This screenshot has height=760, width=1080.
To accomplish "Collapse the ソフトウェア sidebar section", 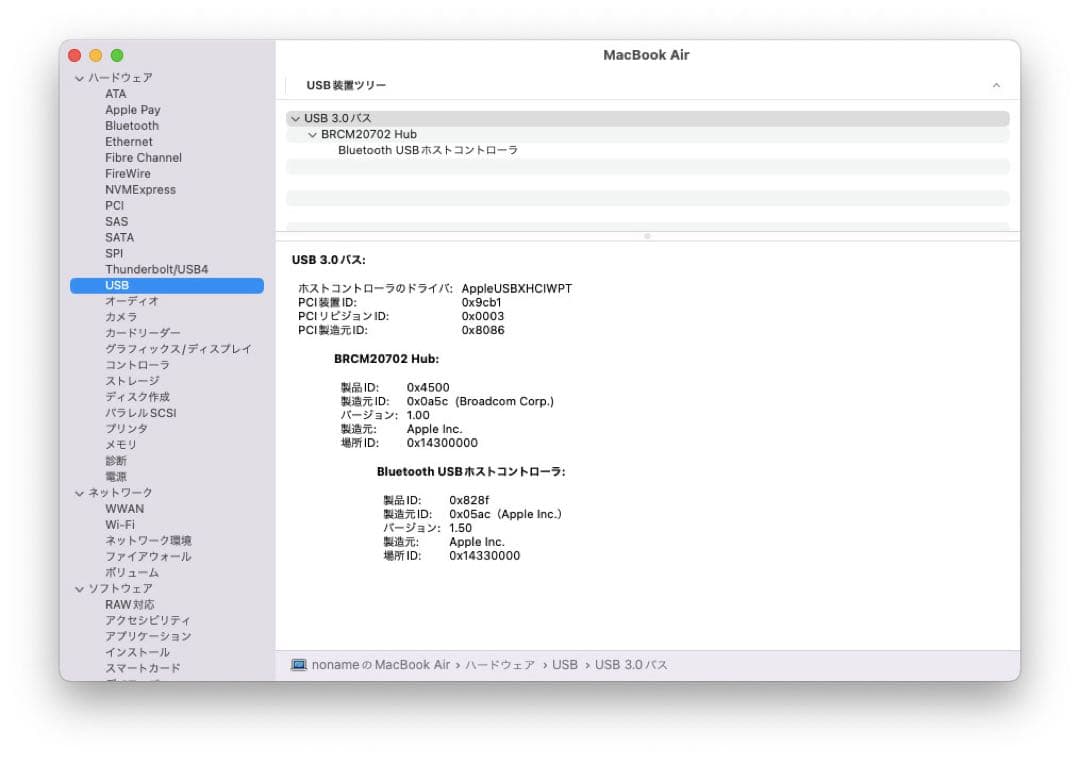I will point(78,588).
